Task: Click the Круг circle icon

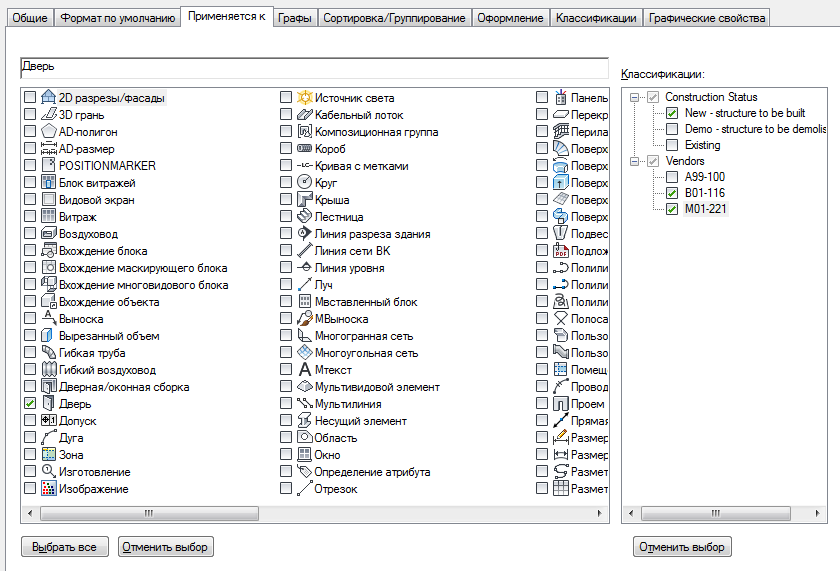Action: [x=305, y=182]
